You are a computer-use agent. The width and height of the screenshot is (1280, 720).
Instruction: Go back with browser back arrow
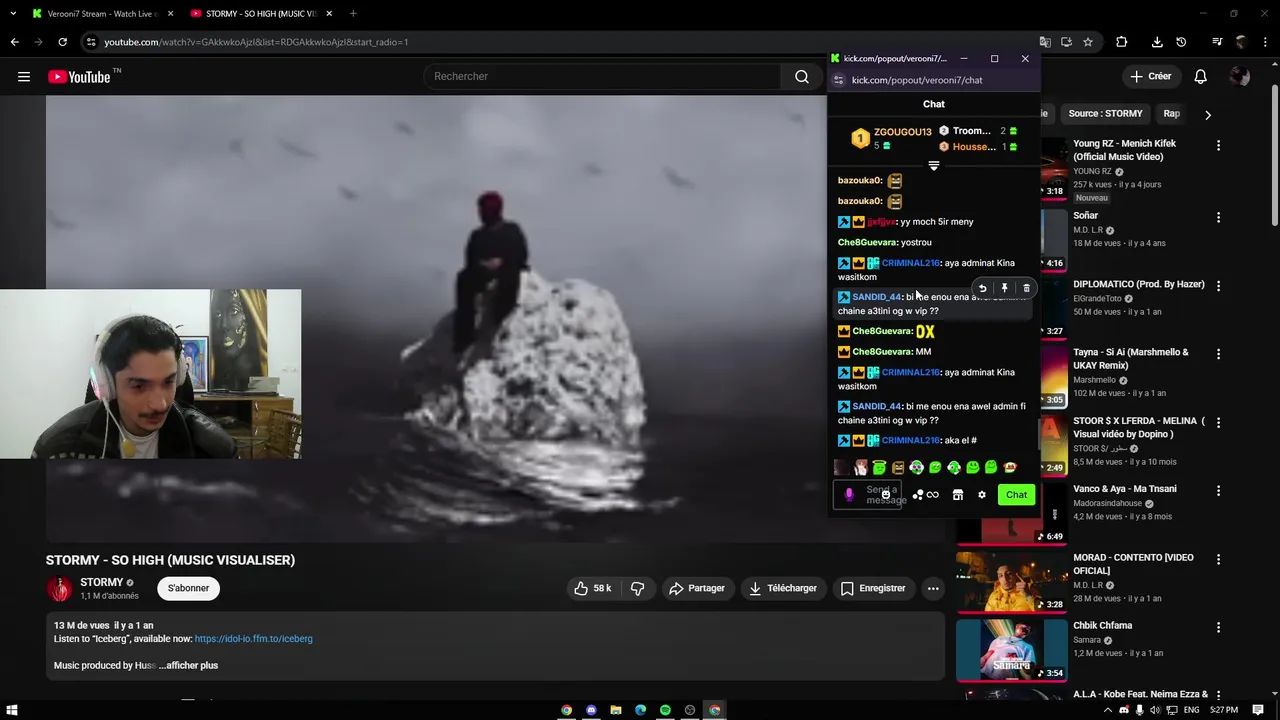pyautogui.click(x=14, y=42)
